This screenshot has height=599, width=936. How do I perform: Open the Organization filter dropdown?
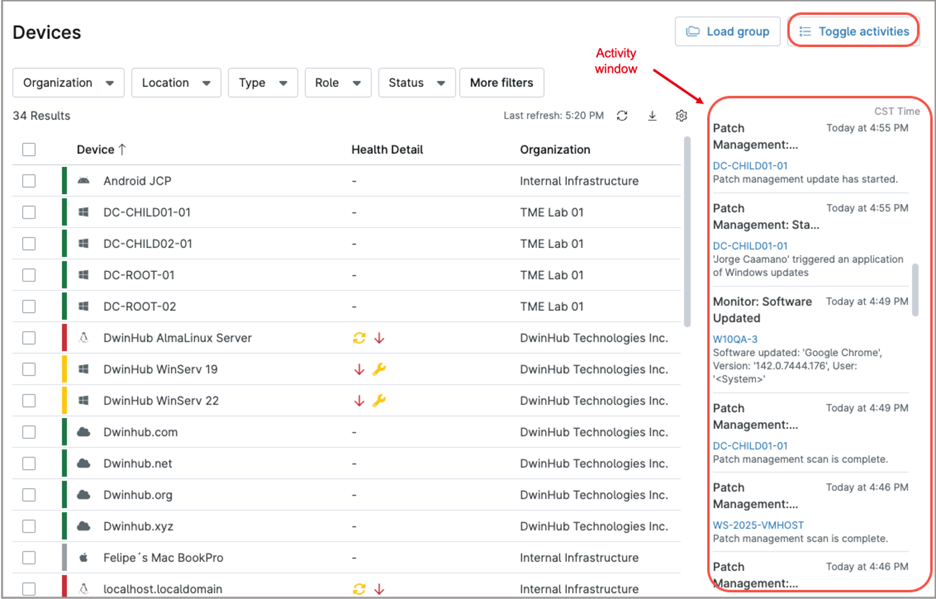pyautogui.click(x=68, y=83)
